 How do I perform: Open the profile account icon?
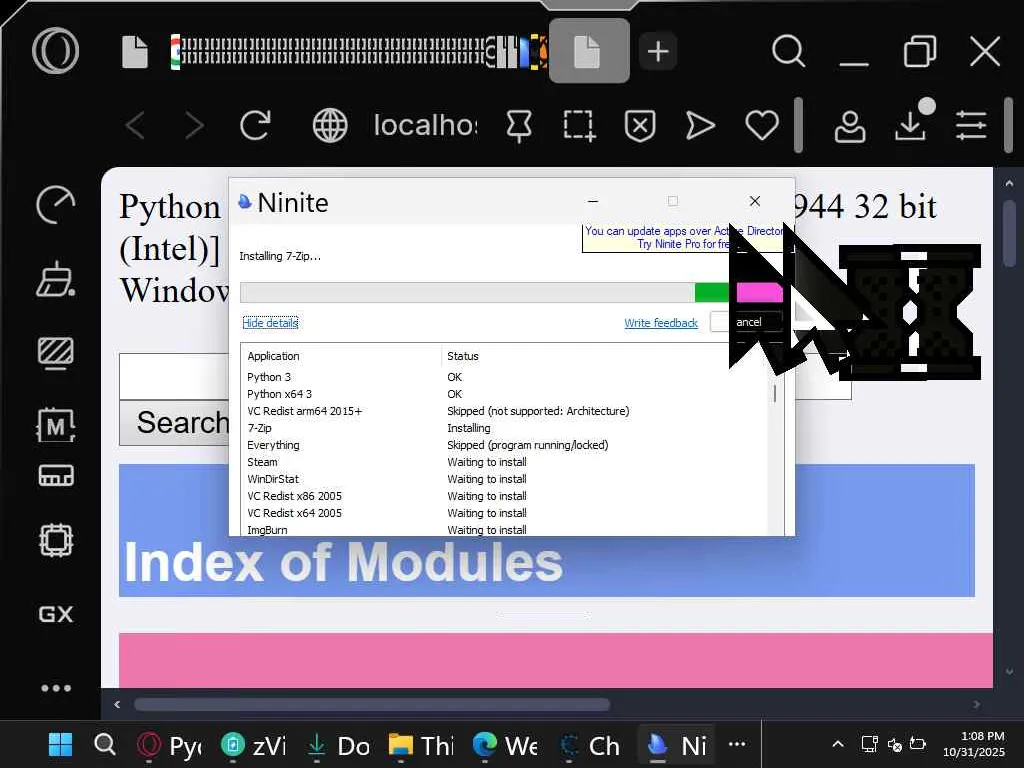tap(850, 125)
